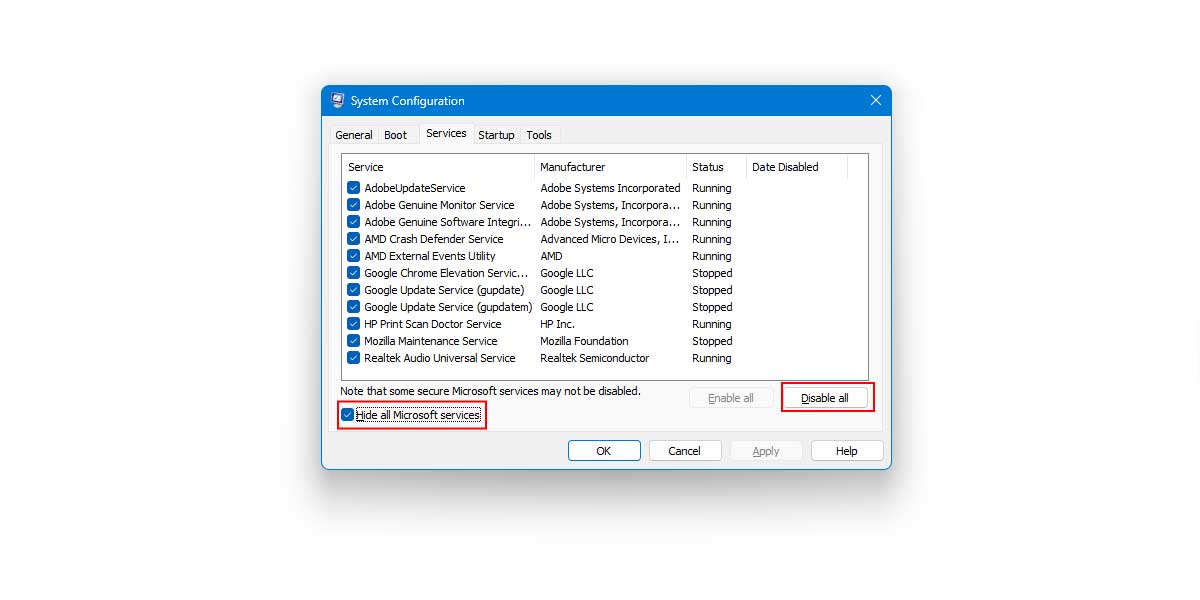The image size is (1200, 600).
Task: Open Help for System Configuration
Action: [x=847, y=451]
